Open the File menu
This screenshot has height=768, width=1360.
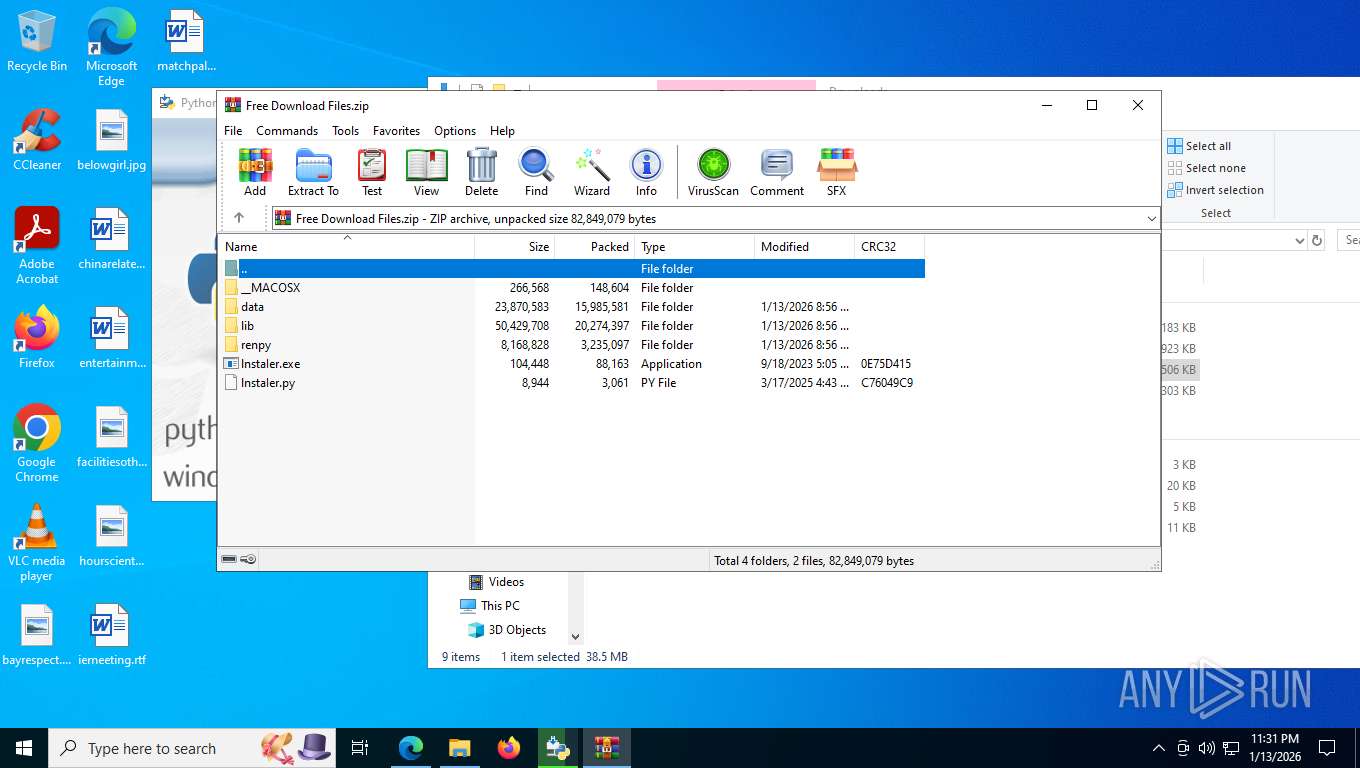[233, 131]
